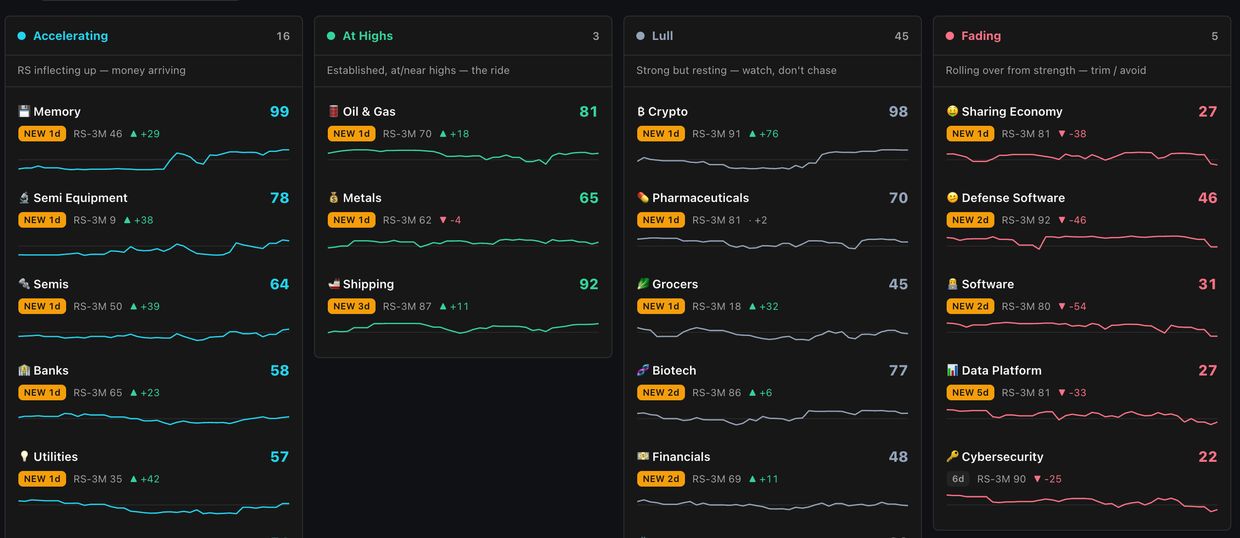Click the score 48 on Financials
The width and height of the screenshot is (1240, 538).
[898, 457]
